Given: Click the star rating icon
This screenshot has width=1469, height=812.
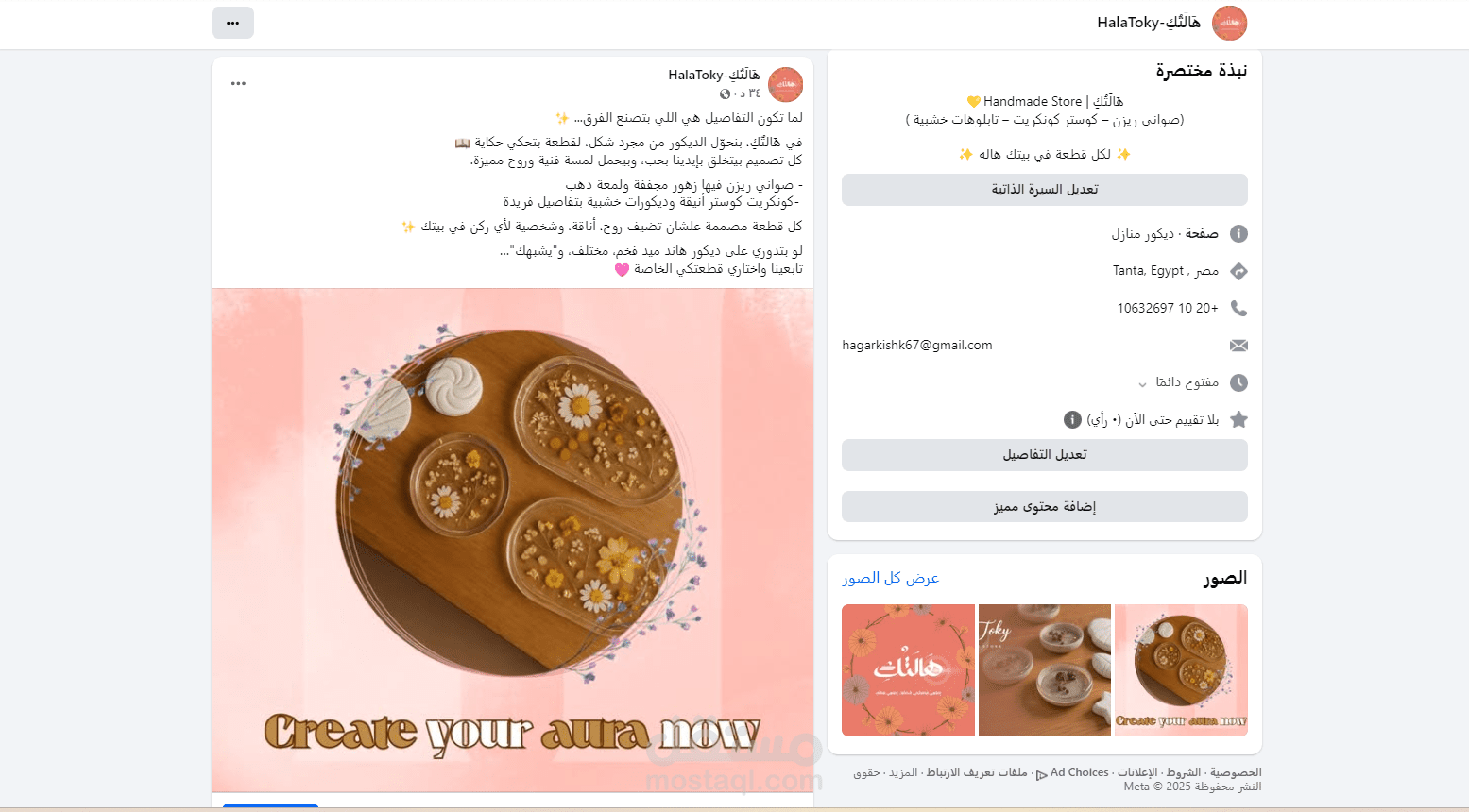Looking at the screenshot, I should (x=1238, y=419).
